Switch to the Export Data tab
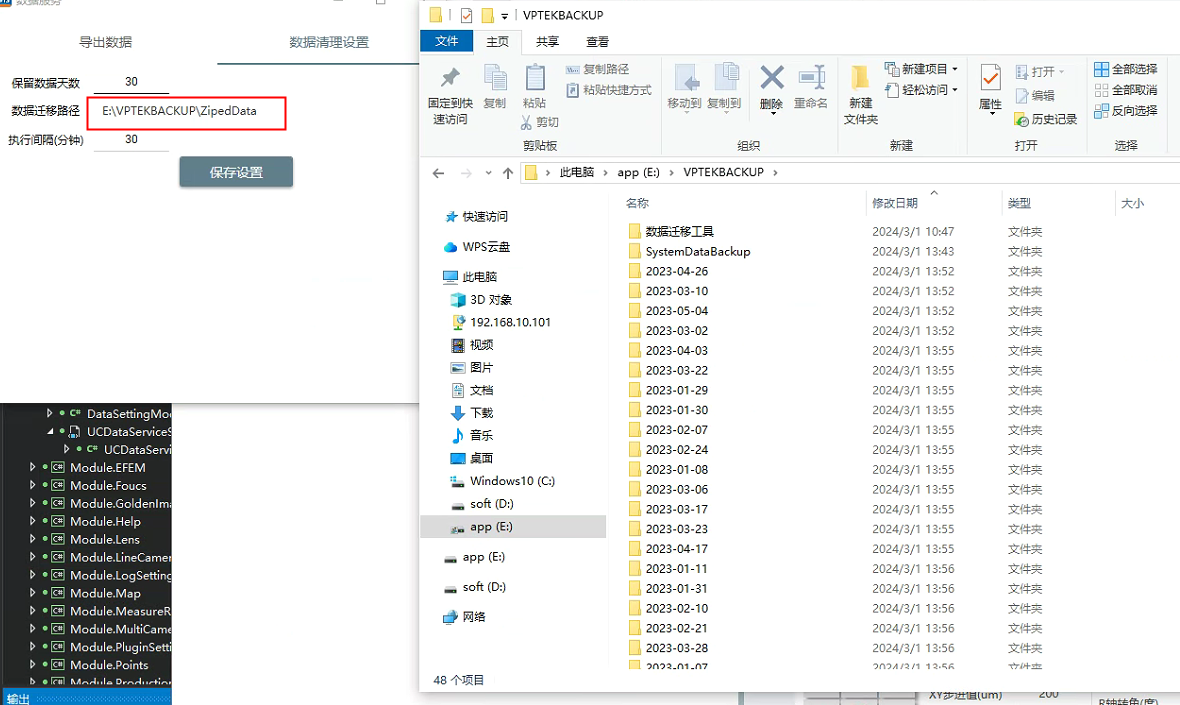The height and width of the screenshot is (705, 1180). pyautogui.click(x=106, y=42)
